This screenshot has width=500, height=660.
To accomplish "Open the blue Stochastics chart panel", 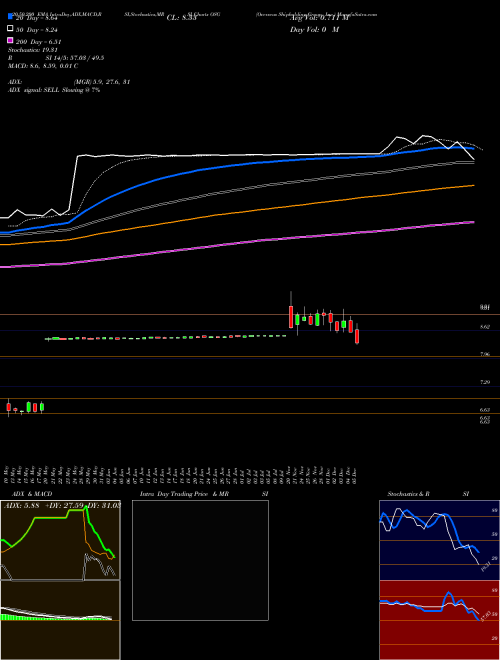I will pos(439,540).
